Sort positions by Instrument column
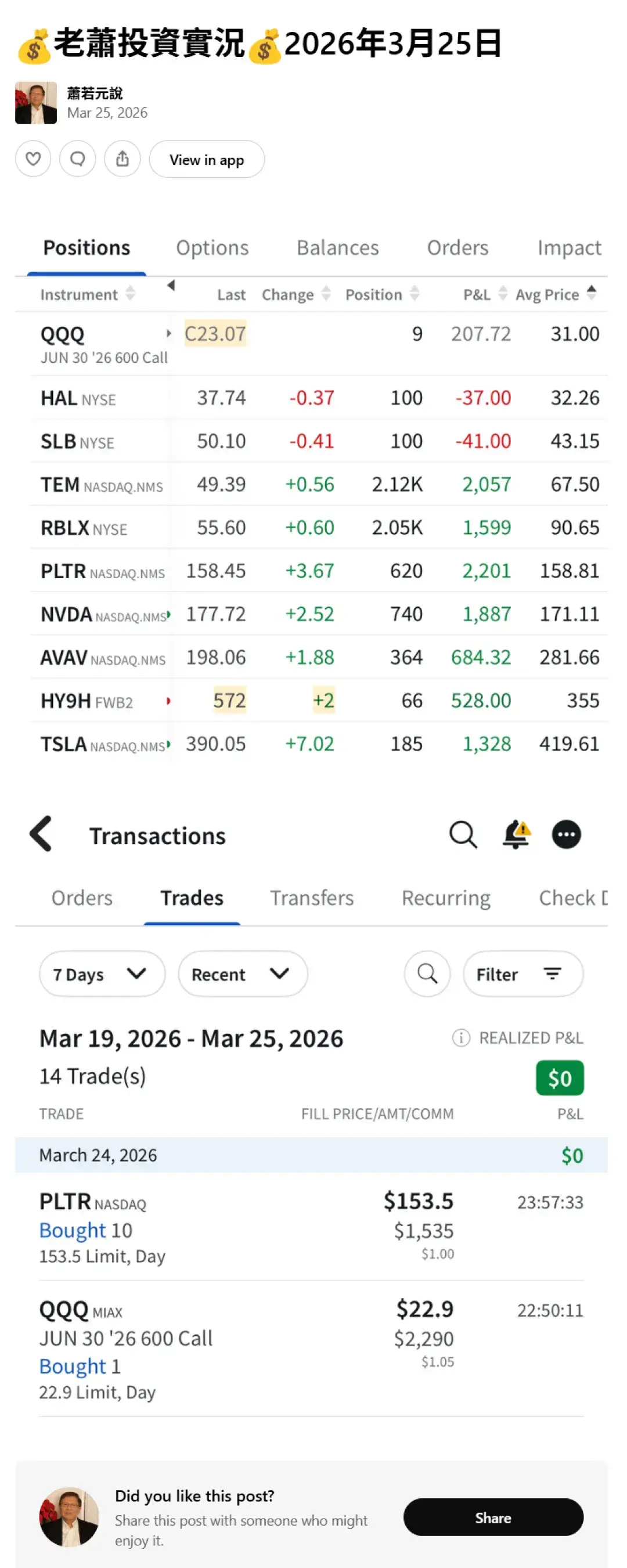Screen dimensions: 627x1568 point(87,294)
